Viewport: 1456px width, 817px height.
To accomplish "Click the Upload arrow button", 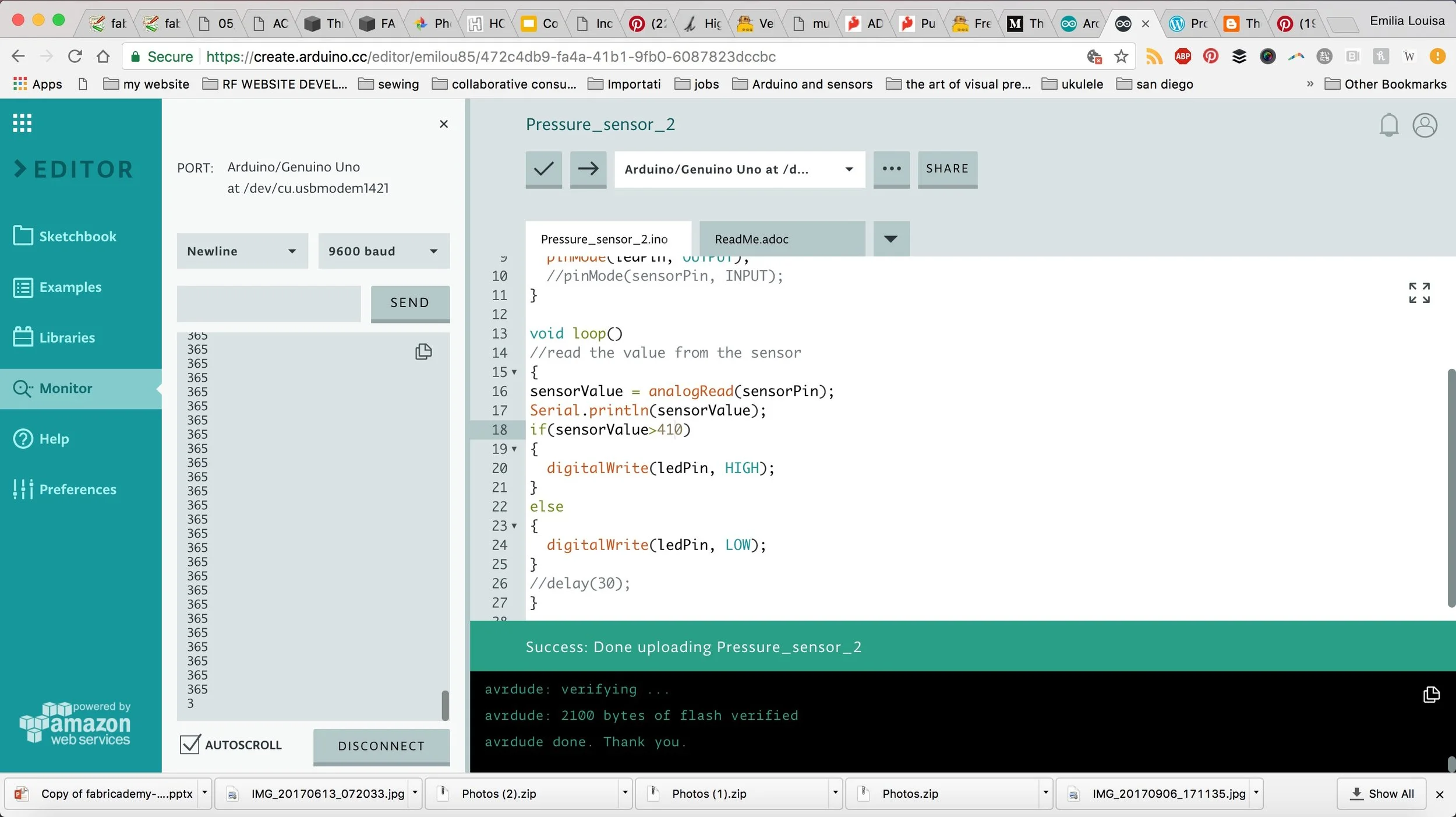I will 588,169.
